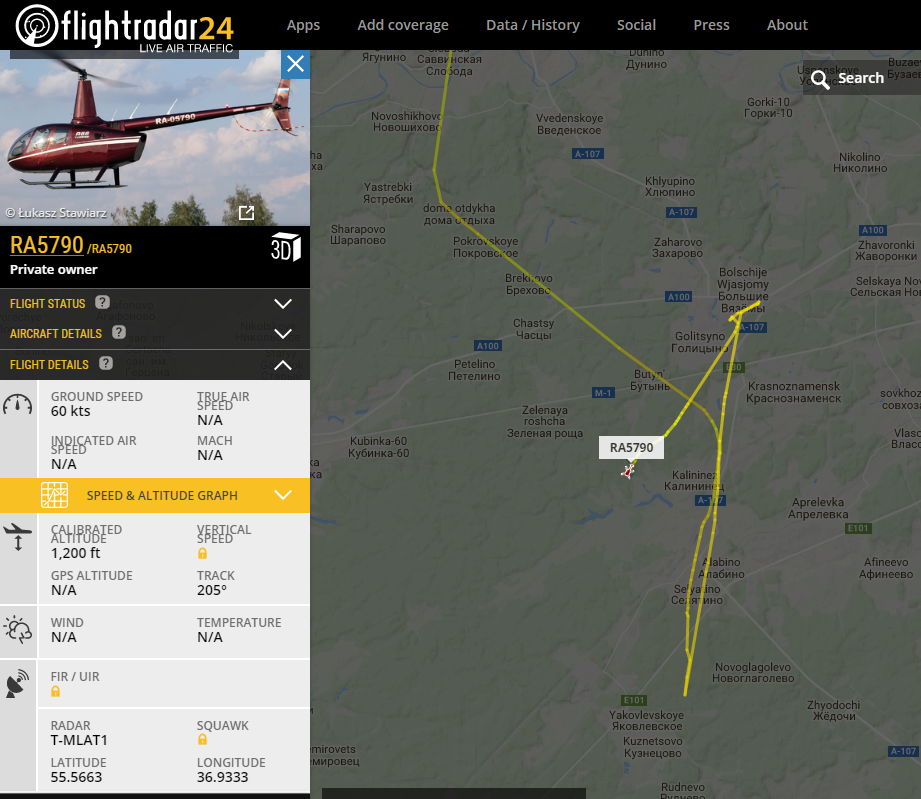Expand the Speed & Altitude Graph dropdown
The height and width of the screenshot is (799, 921).
click(283, 495)
